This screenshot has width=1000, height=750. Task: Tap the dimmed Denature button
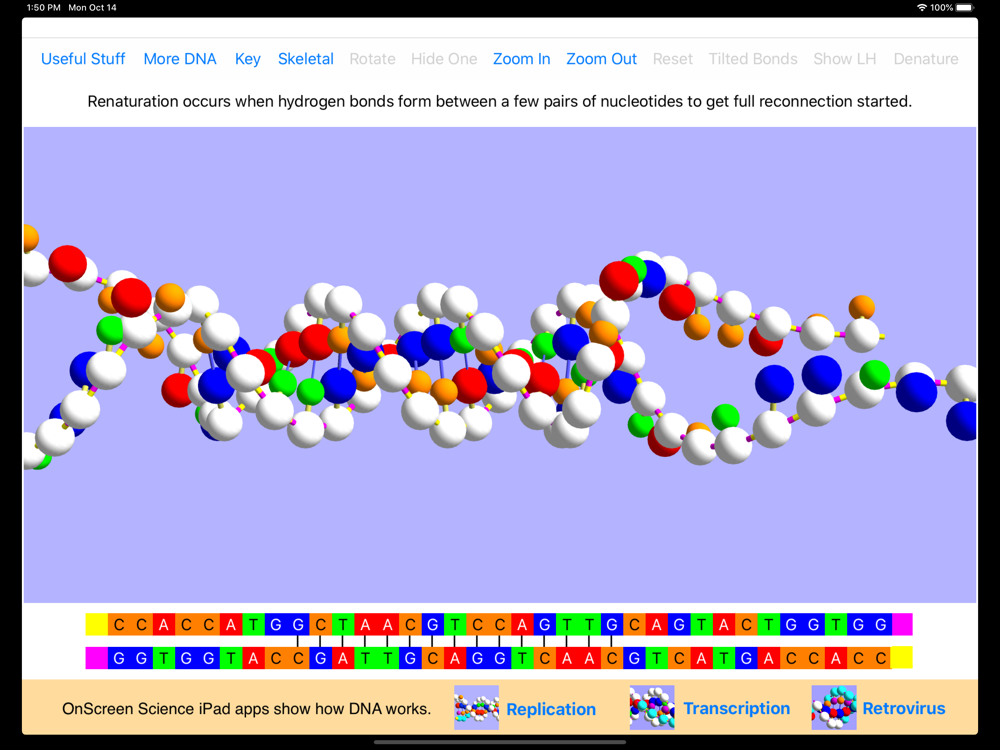[926, 59]
